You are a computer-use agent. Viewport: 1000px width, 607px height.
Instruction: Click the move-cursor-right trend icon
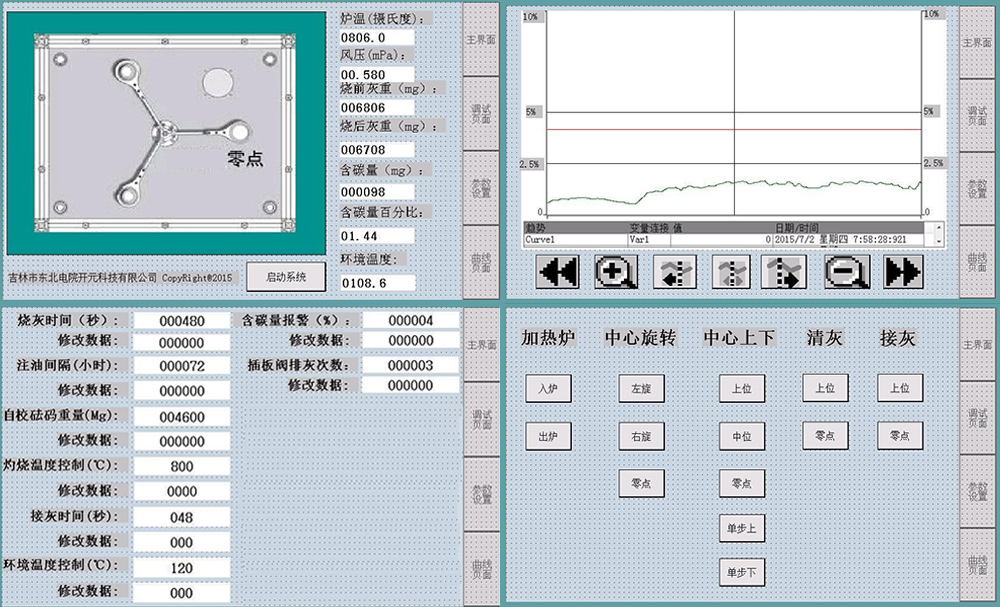point(783,272)
